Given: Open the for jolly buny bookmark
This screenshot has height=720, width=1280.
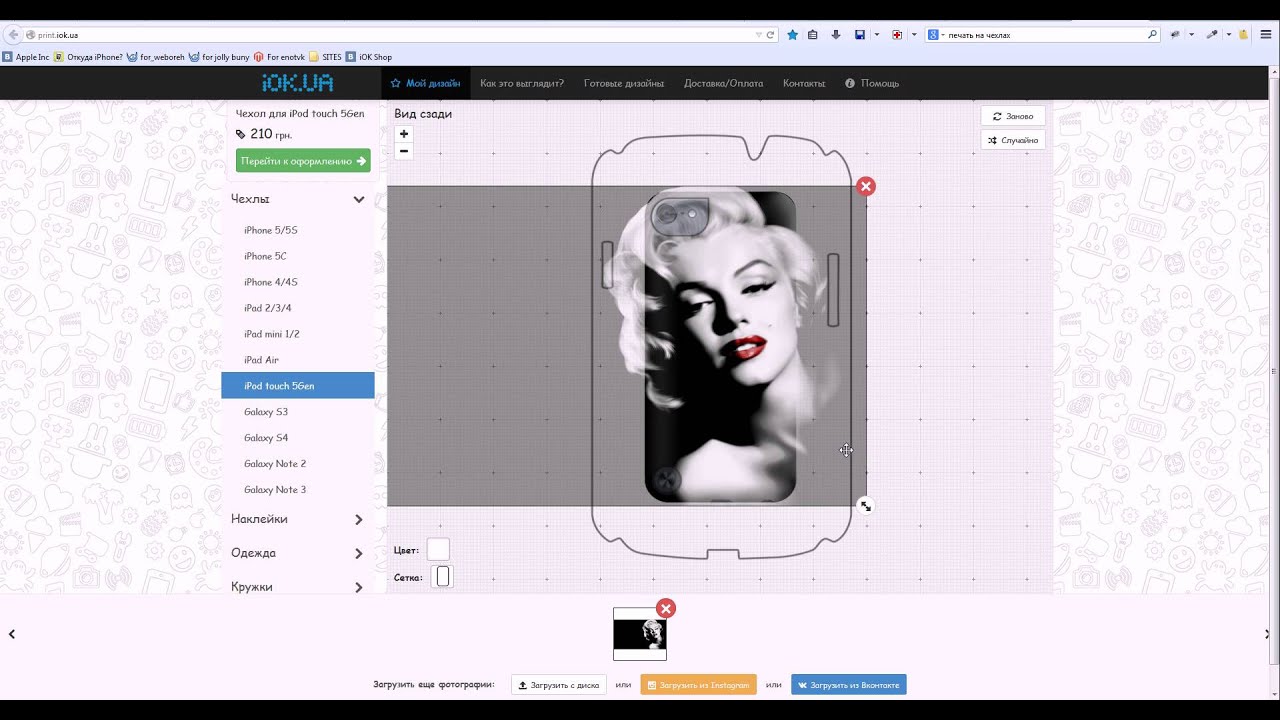Looking at the screenshot, I should pyautogui.click(x=219, y=57).
